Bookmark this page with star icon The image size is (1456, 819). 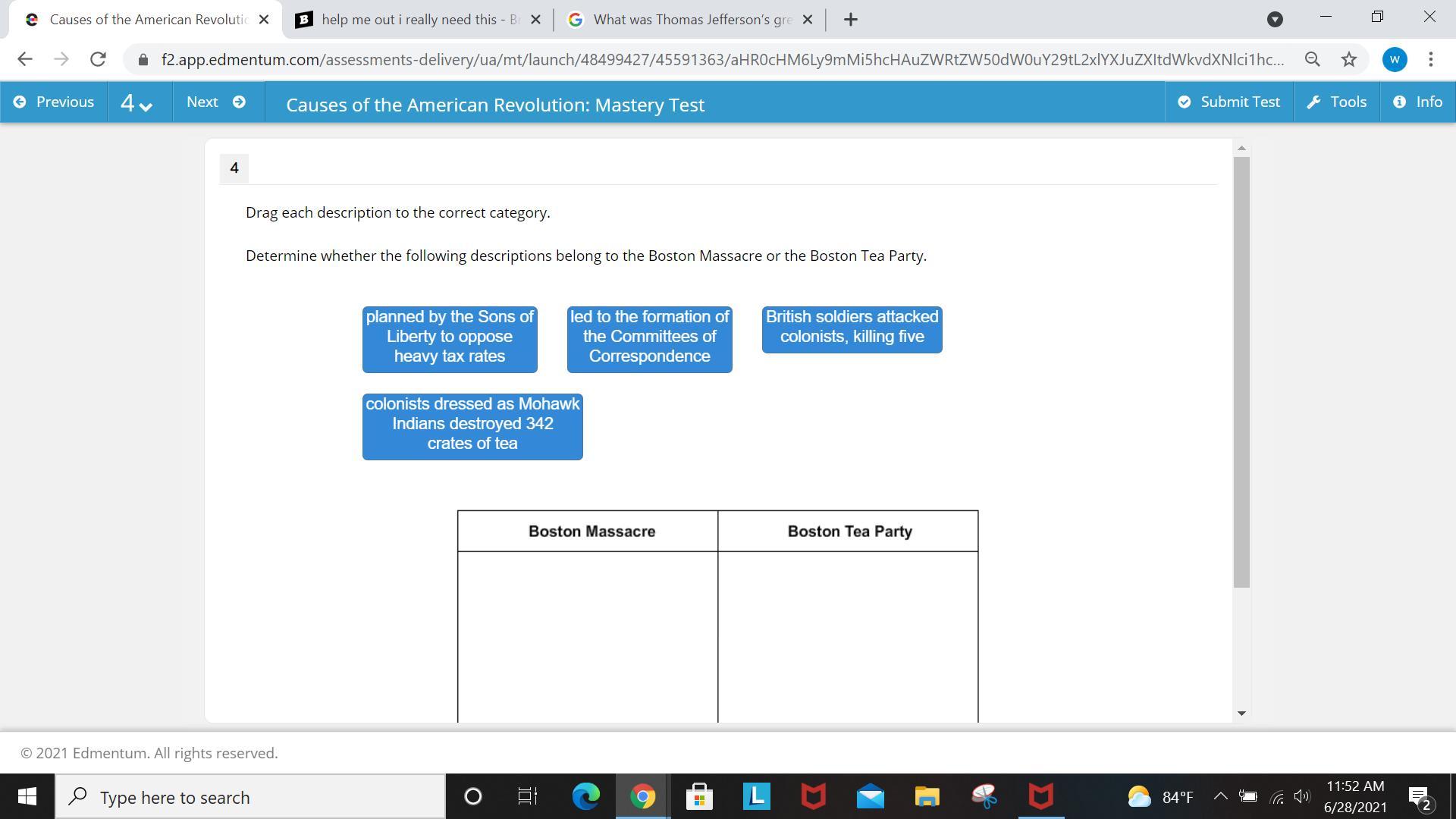(1348, 59)
